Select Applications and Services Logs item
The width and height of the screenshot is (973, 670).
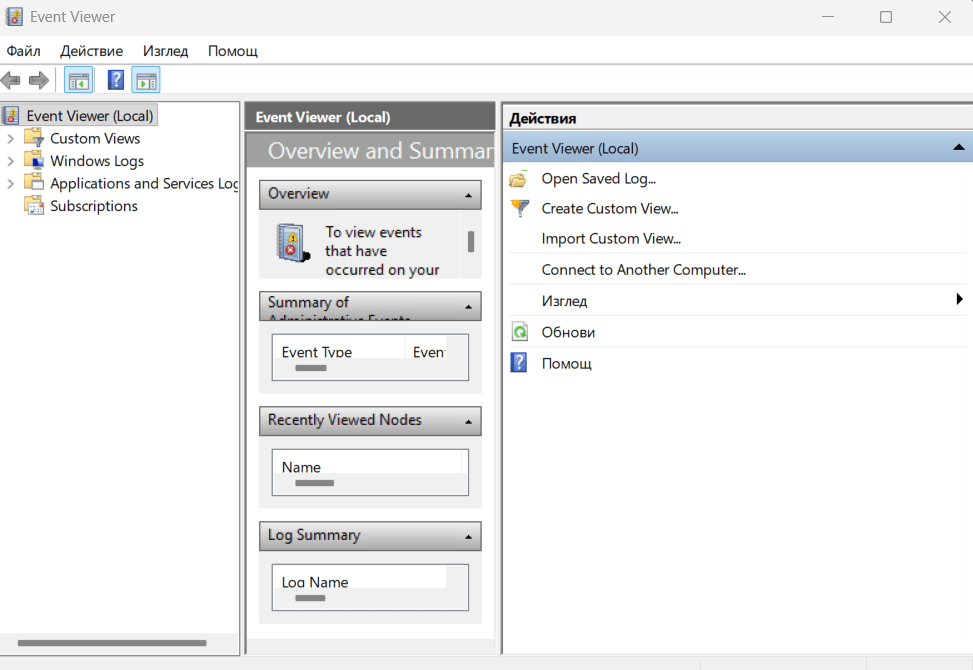coord(144,184)
